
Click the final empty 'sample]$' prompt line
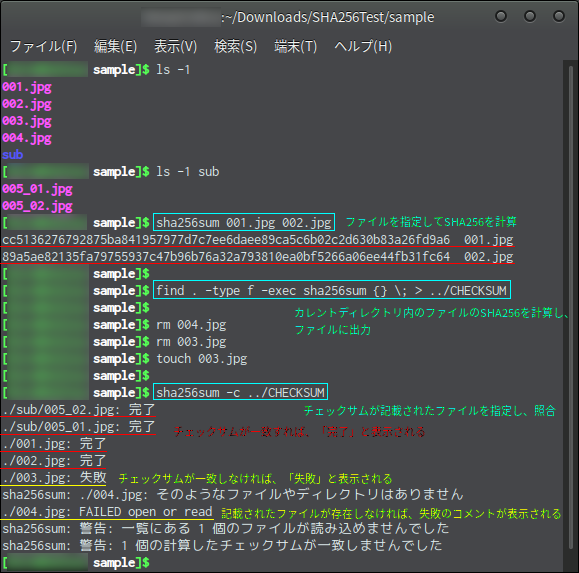tap(76, 563)
